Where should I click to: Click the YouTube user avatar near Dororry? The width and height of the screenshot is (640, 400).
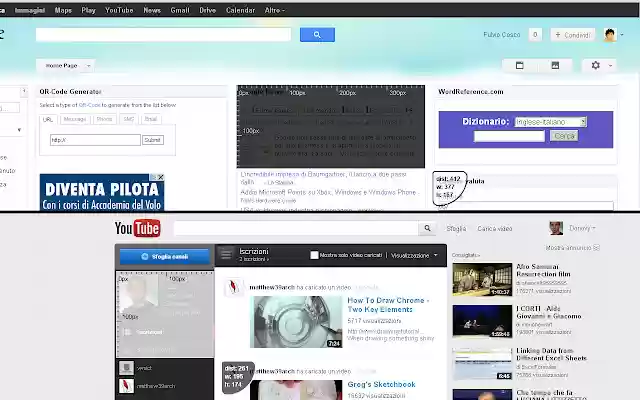[x=556, y=228]
